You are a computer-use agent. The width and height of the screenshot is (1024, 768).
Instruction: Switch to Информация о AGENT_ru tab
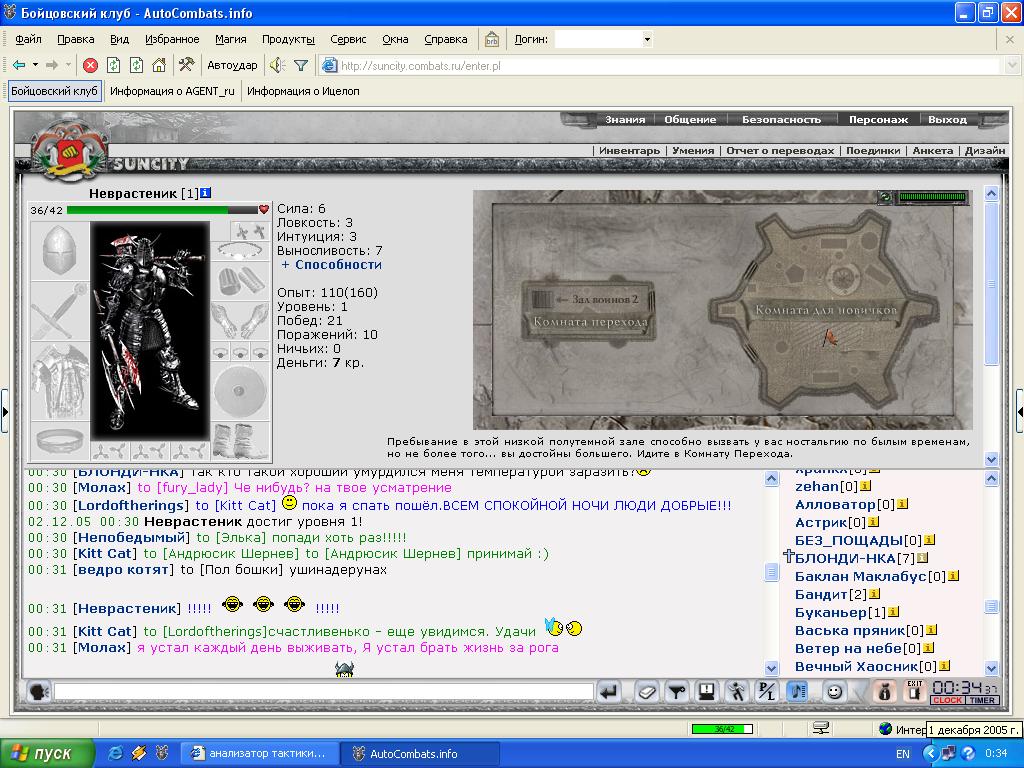tap(172, 91)
